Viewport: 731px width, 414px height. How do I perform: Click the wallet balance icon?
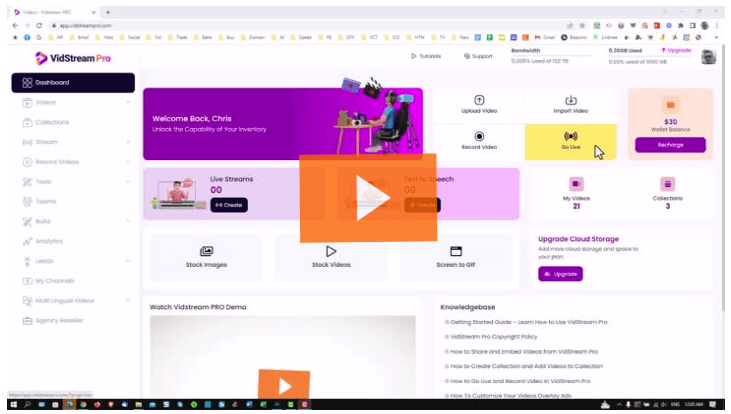point(670,105)
